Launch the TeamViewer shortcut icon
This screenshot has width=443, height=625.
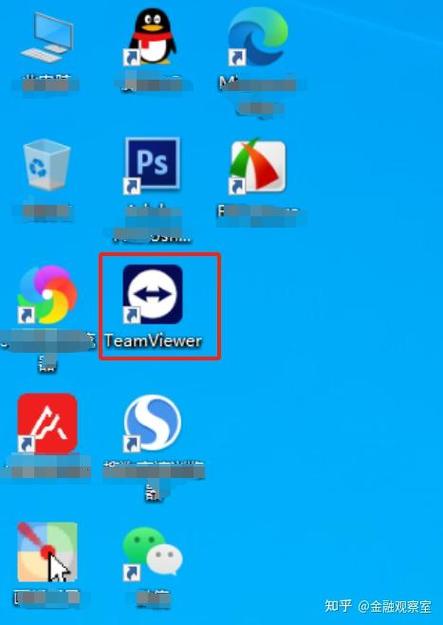153,294
